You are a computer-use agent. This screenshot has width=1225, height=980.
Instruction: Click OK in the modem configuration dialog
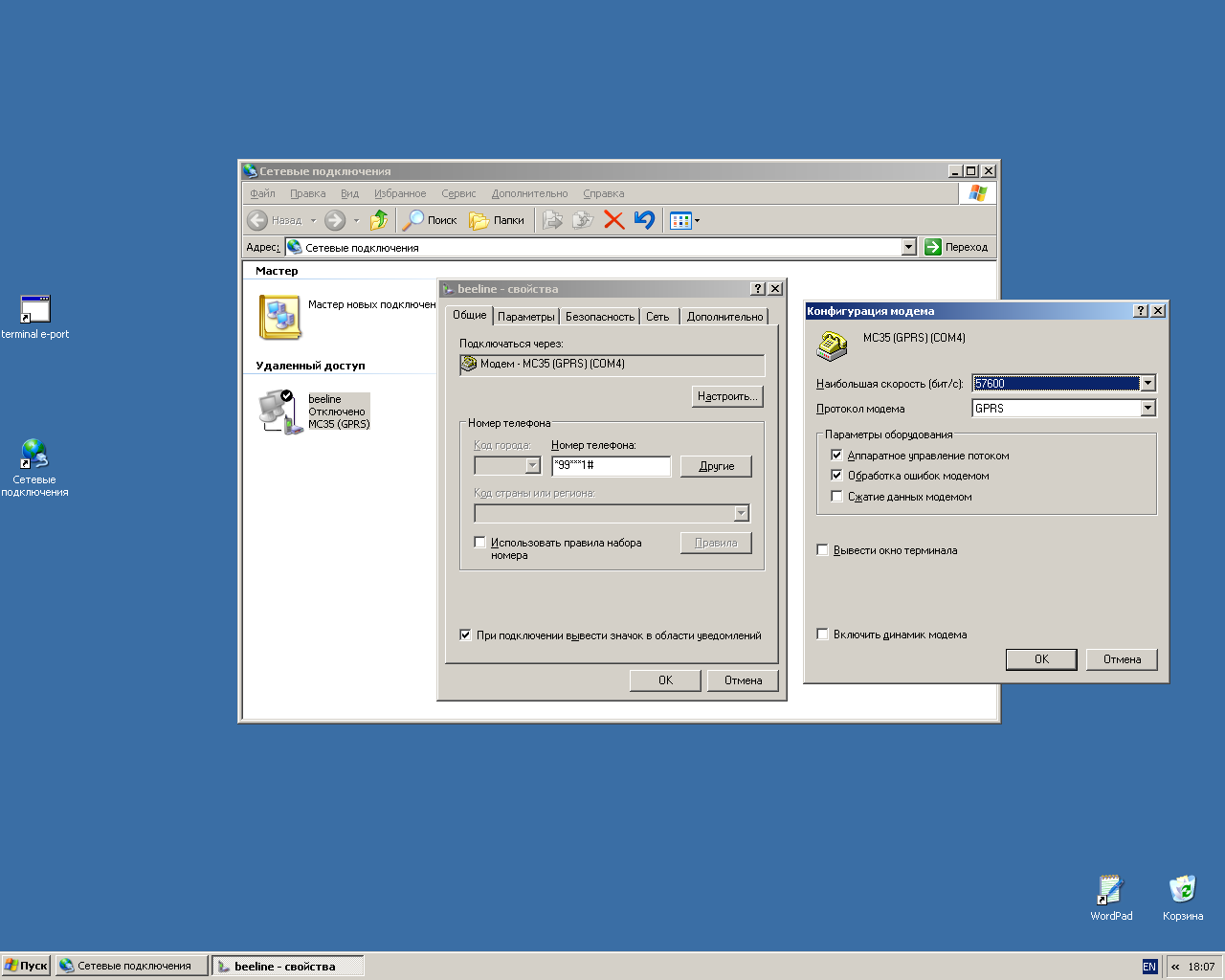1041,659
